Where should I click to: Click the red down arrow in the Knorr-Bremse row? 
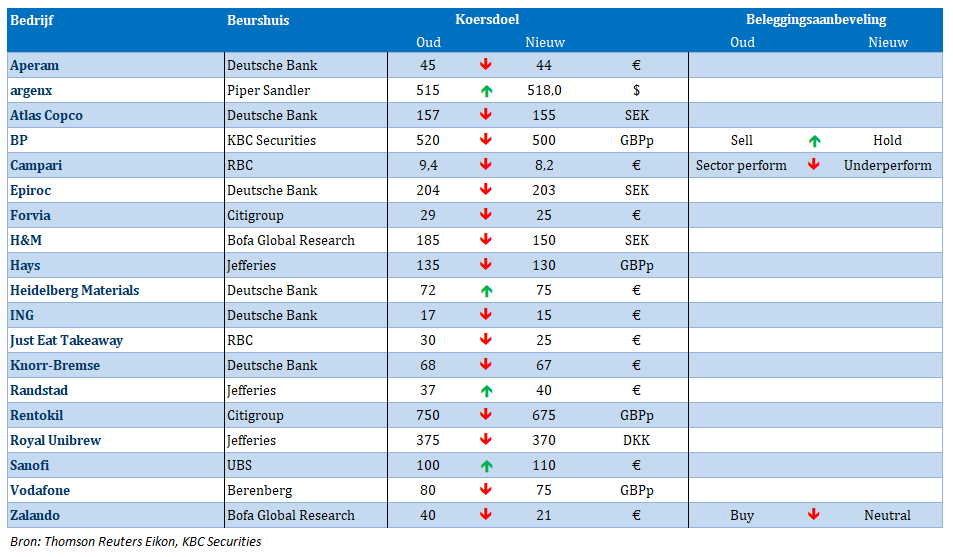(486, 364)
